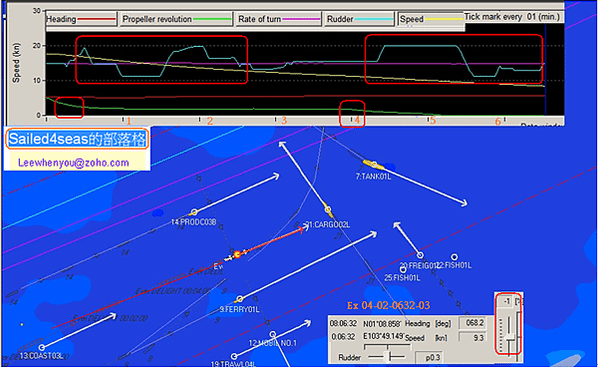Click the 20:FREIG01L target circle

420,256
